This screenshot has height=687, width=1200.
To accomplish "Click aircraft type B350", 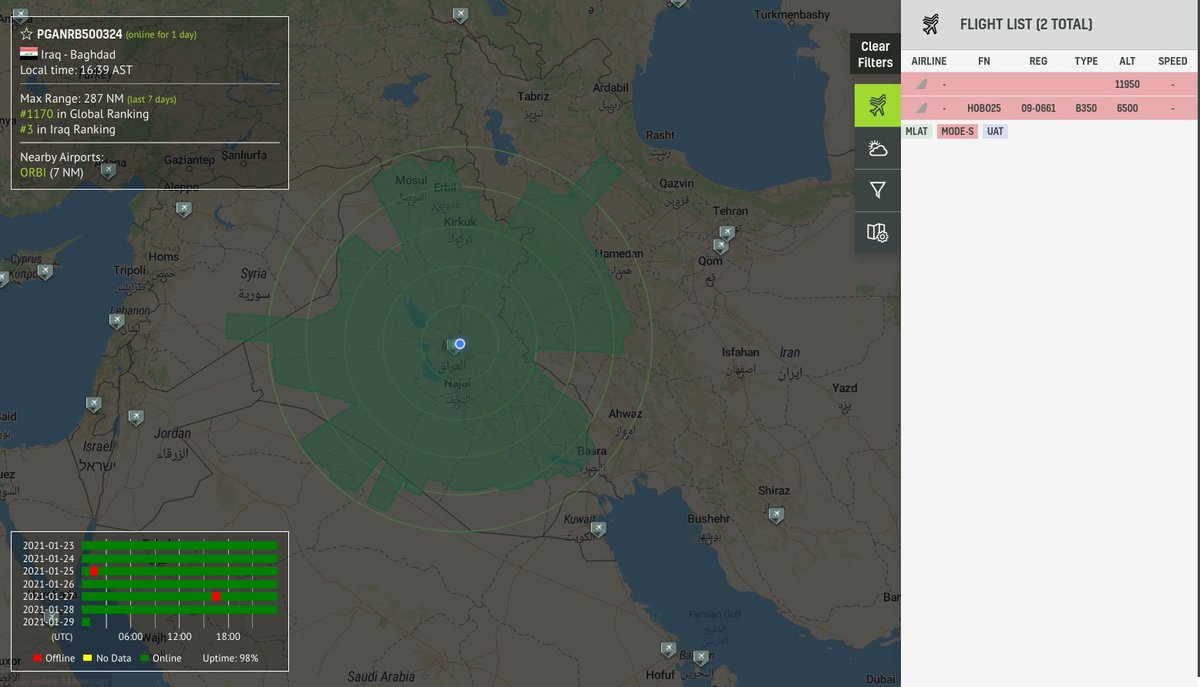I will (x=1086, y=108).
